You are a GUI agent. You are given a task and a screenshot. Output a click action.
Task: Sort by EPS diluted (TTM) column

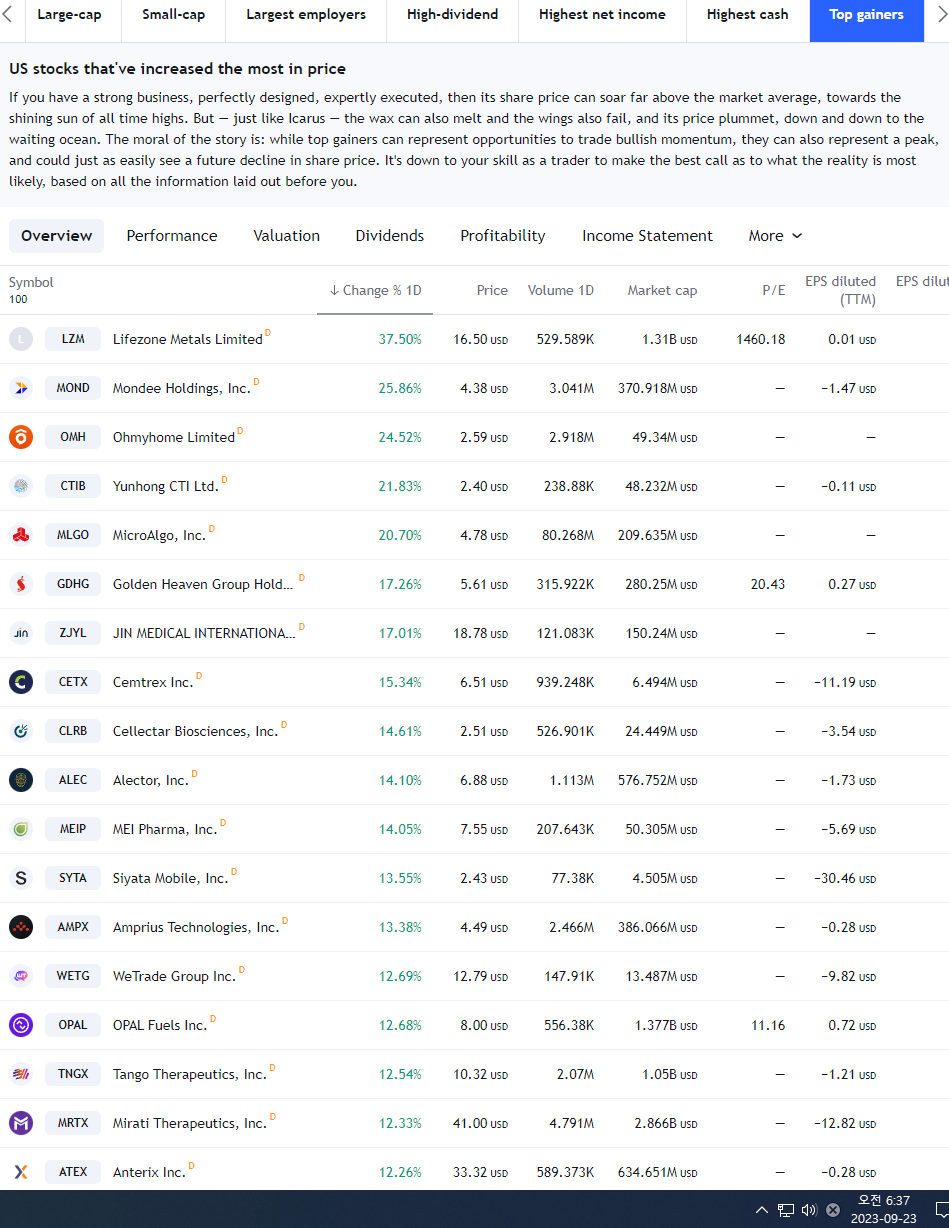(840, 290)
